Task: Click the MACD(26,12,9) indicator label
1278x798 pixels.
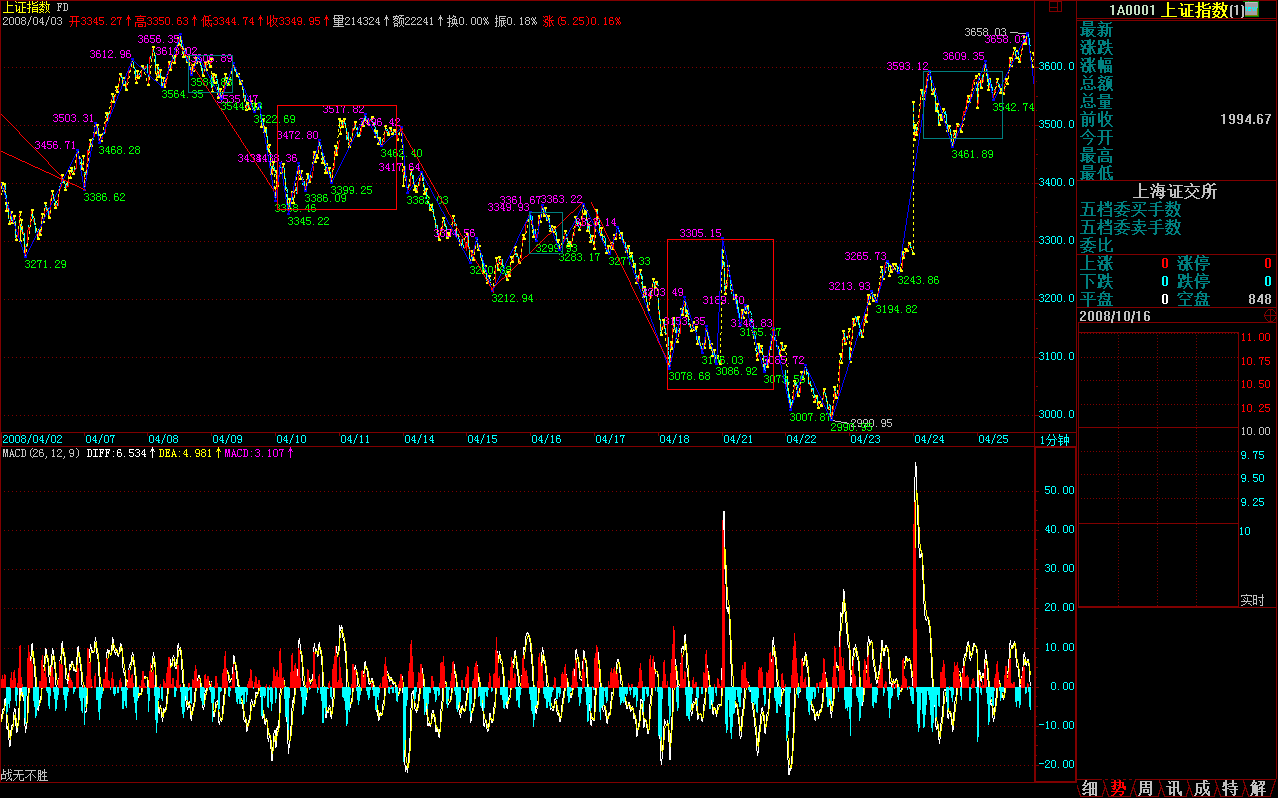Action: tap(37, 454)
